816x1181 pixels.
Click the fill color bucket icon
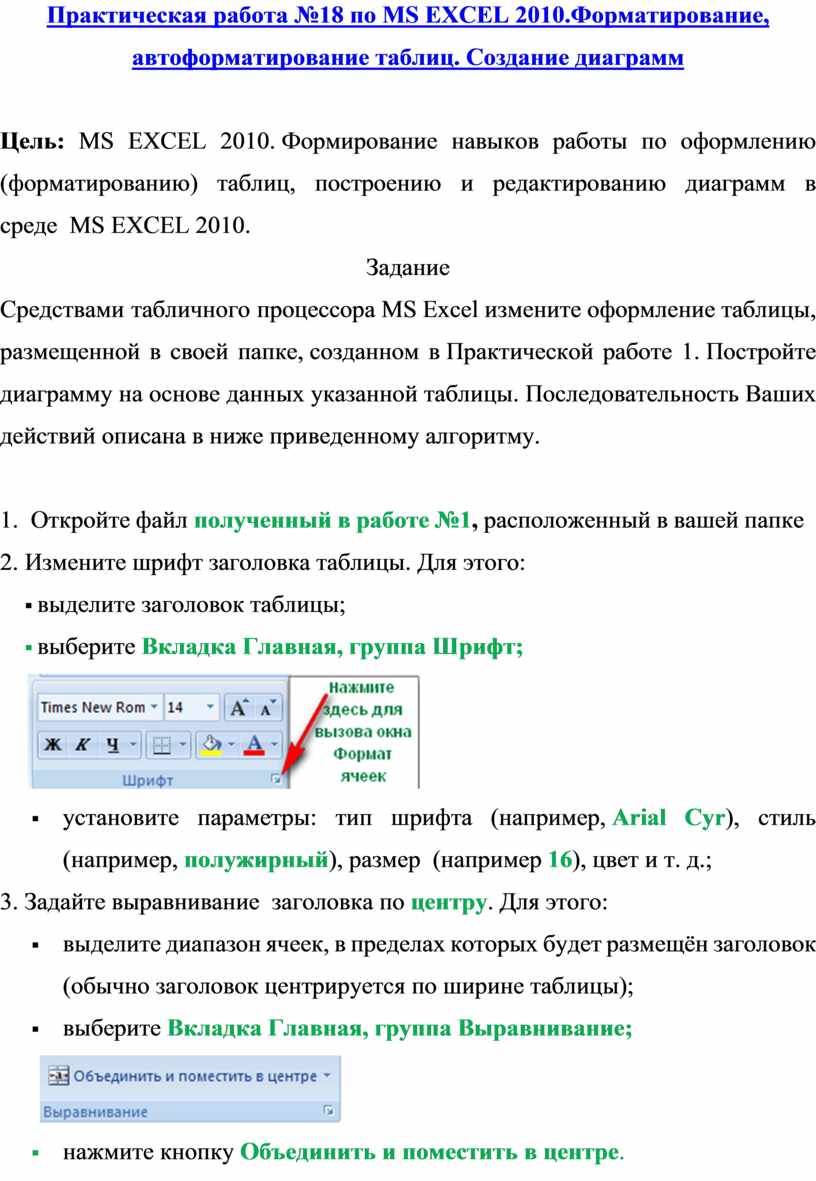212,745
